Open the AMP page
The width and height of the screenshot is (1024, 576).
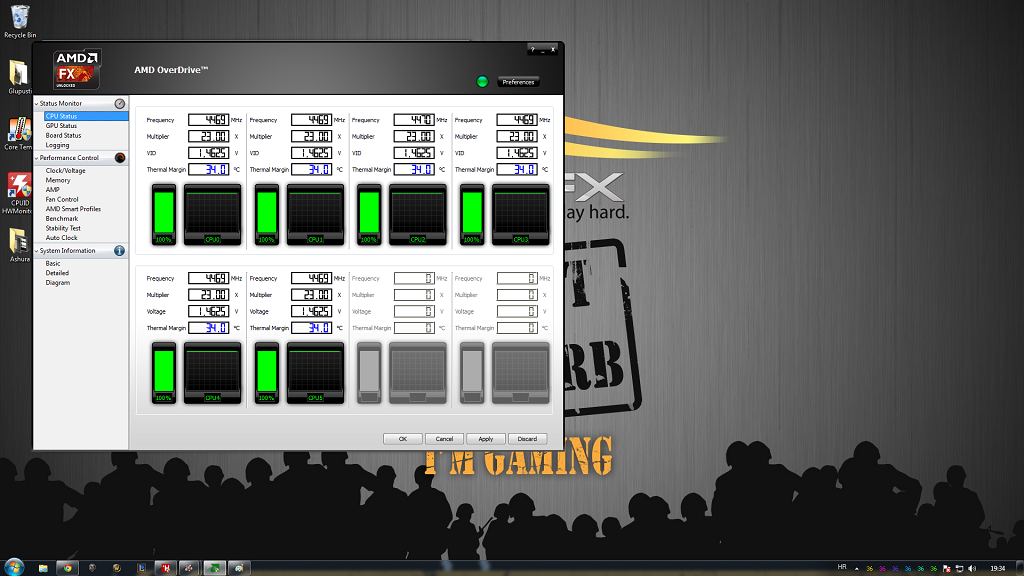[x=52, y=189]
